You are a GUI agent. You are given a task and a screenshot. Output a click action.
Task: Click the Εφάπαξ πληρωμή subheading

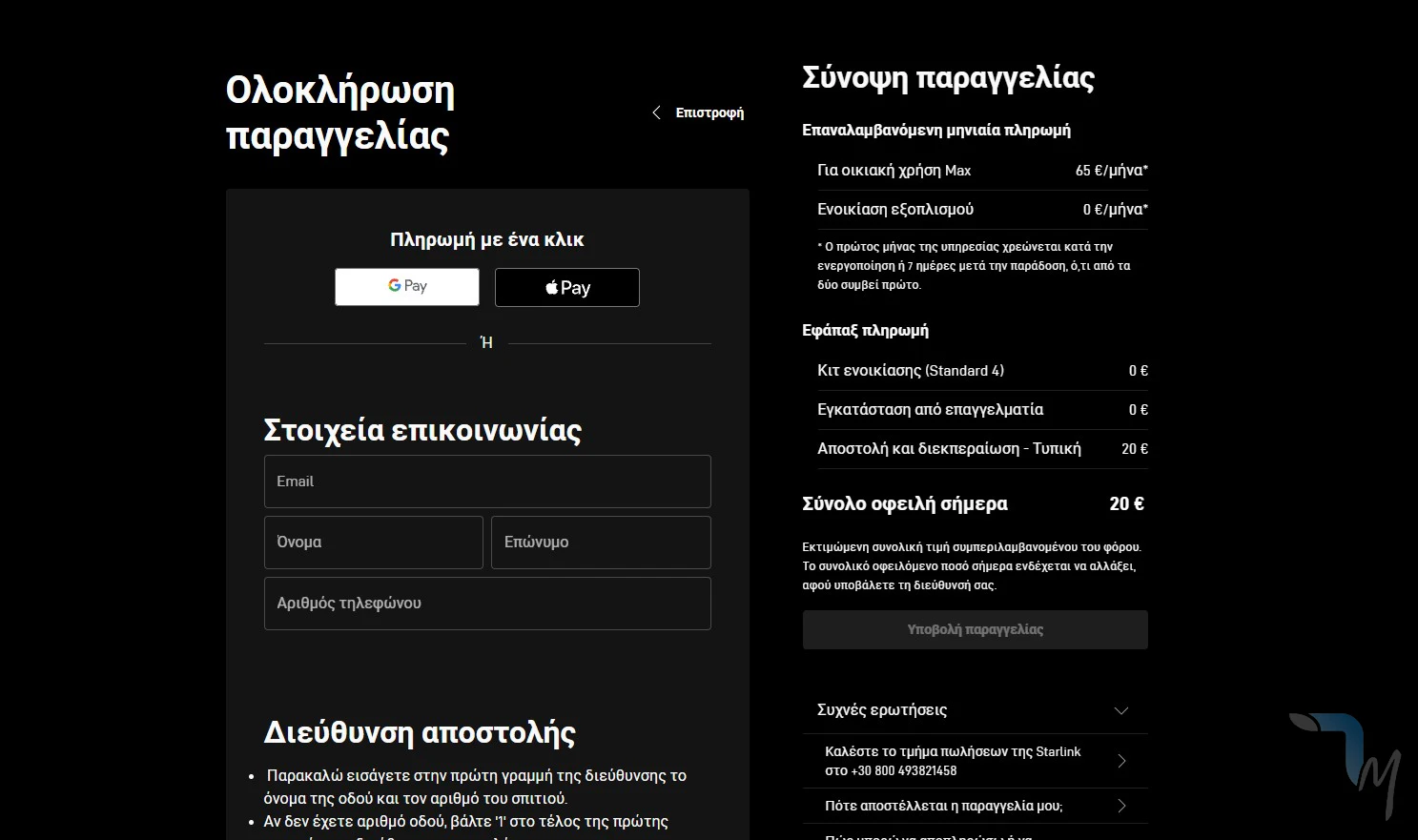[865, 330]
